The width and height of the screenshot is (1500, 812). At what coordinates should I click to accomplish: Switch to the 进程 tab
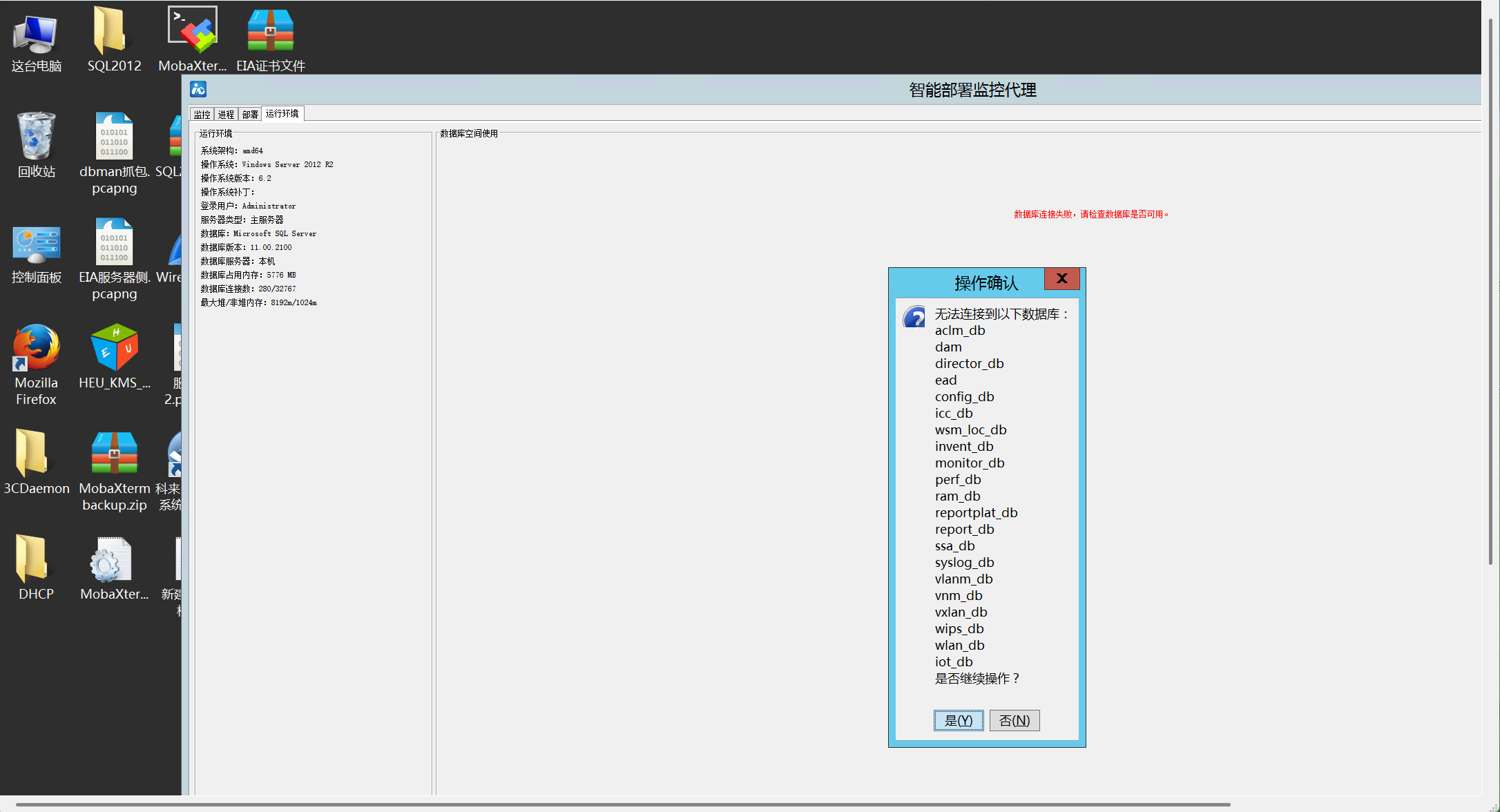[226, 115]
